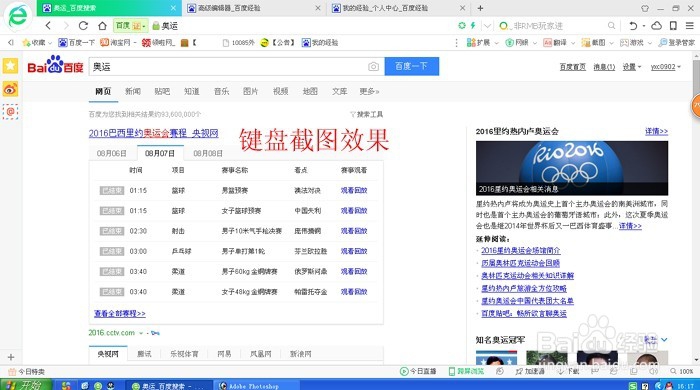Open the 百度首页 link

pos(573,66)
